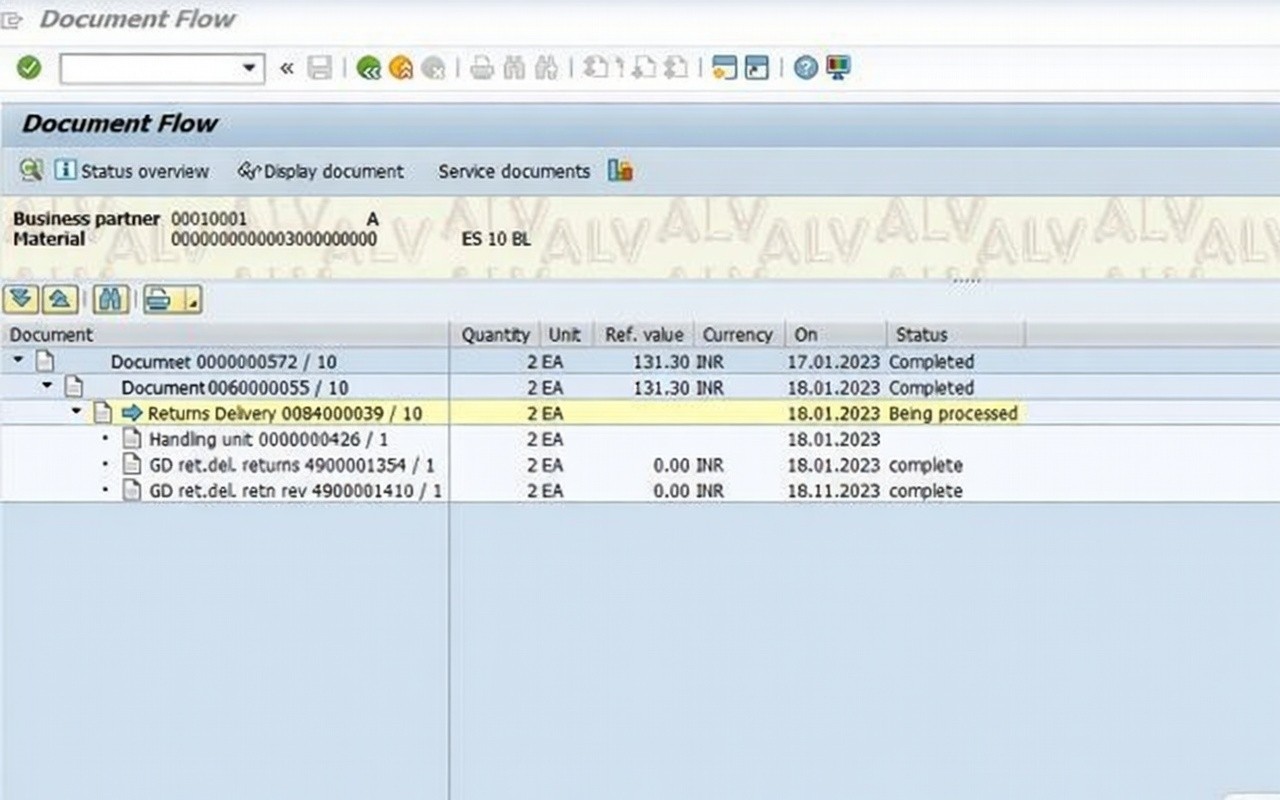This screenshot has height=800, width=1280.
Task: Click the binoculars Find icon above tree
Action: (x=110, y=299)
